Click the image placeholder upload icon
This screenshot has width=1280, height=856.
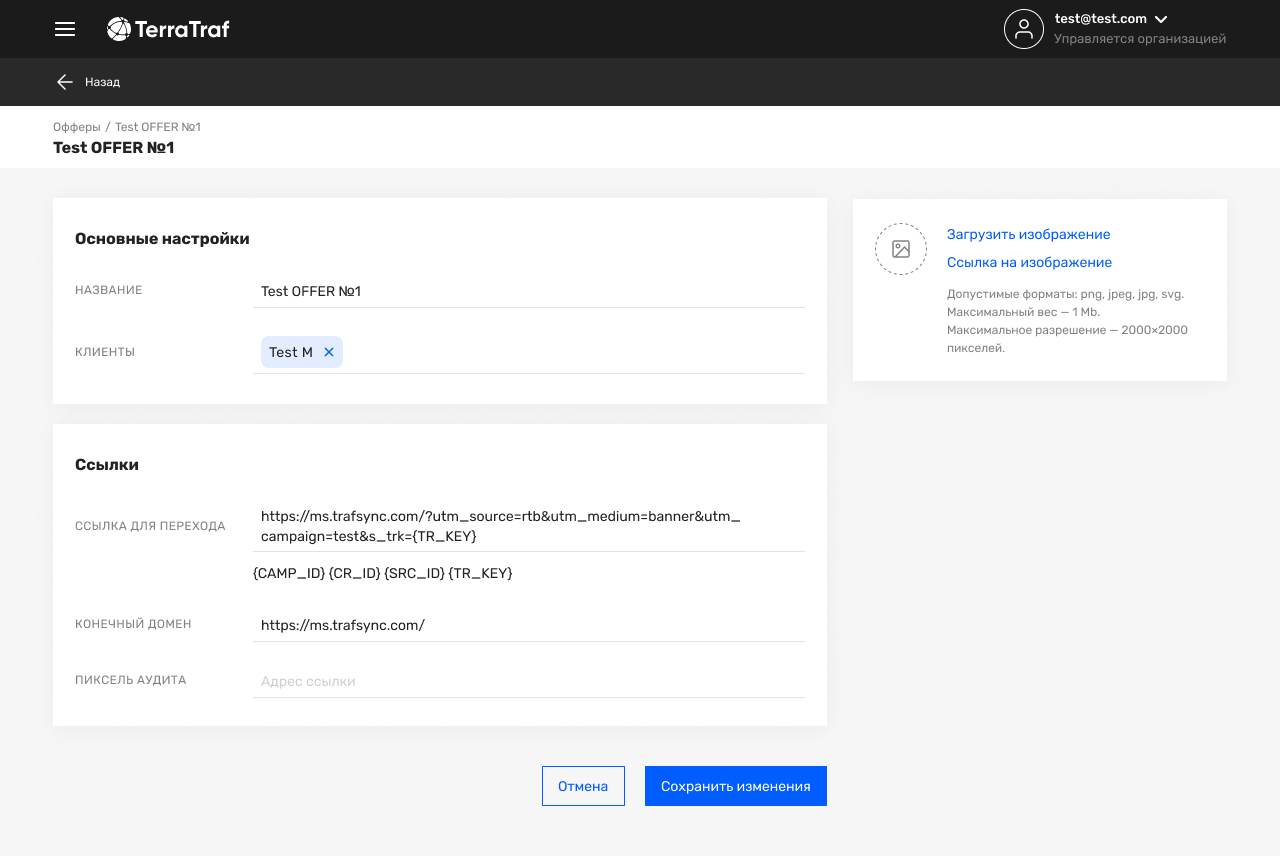point(901,249)
